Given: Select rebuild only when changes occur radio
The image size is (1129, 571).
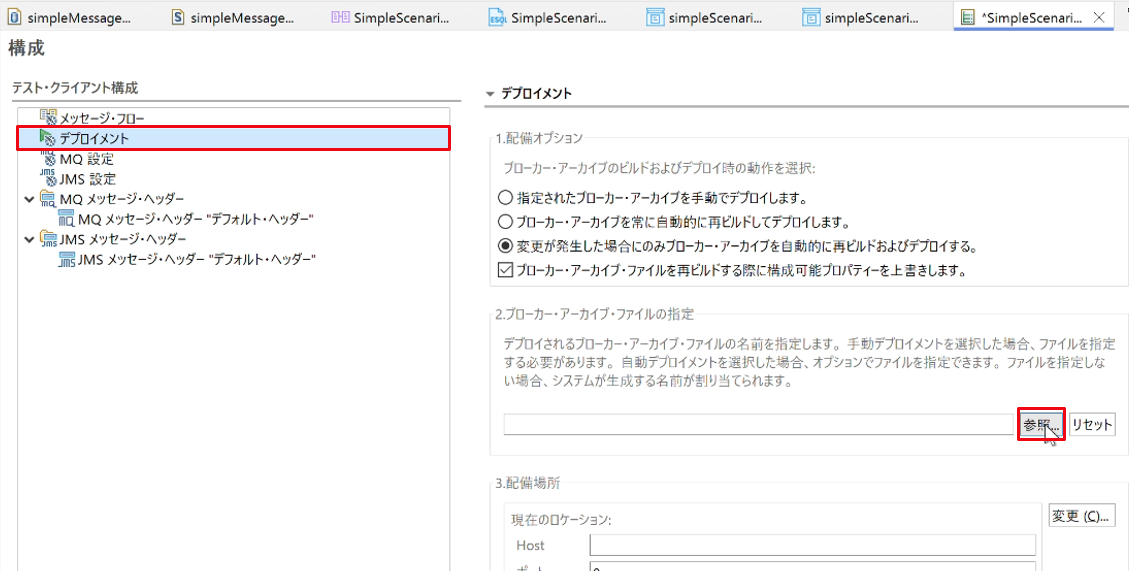Looking at the screenshot, I should pyautogui.click(x=505, y=246).
